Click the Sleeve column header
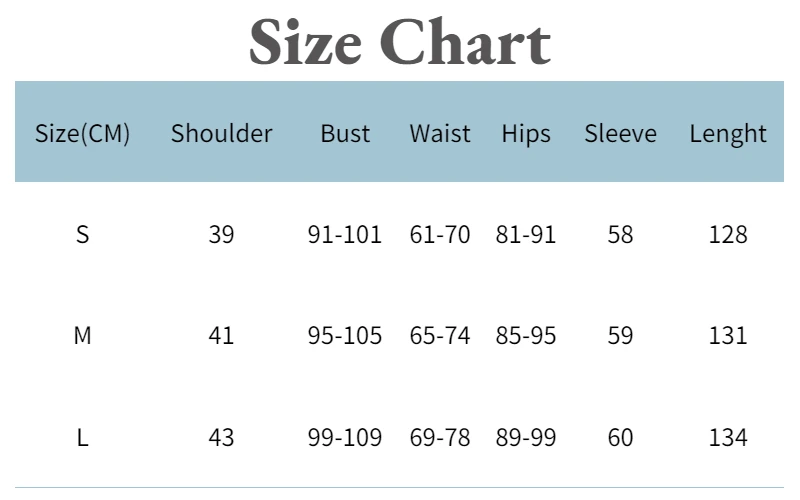800x500 pixels. tap(620, 134)
